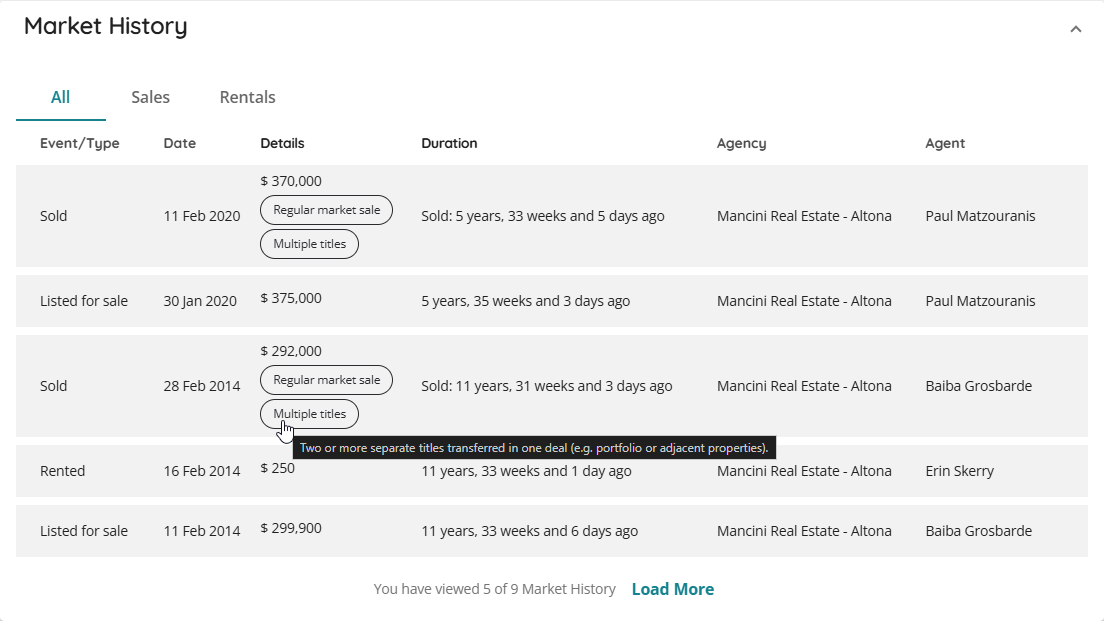Select the Rentals tab

(x=247, y=97)
